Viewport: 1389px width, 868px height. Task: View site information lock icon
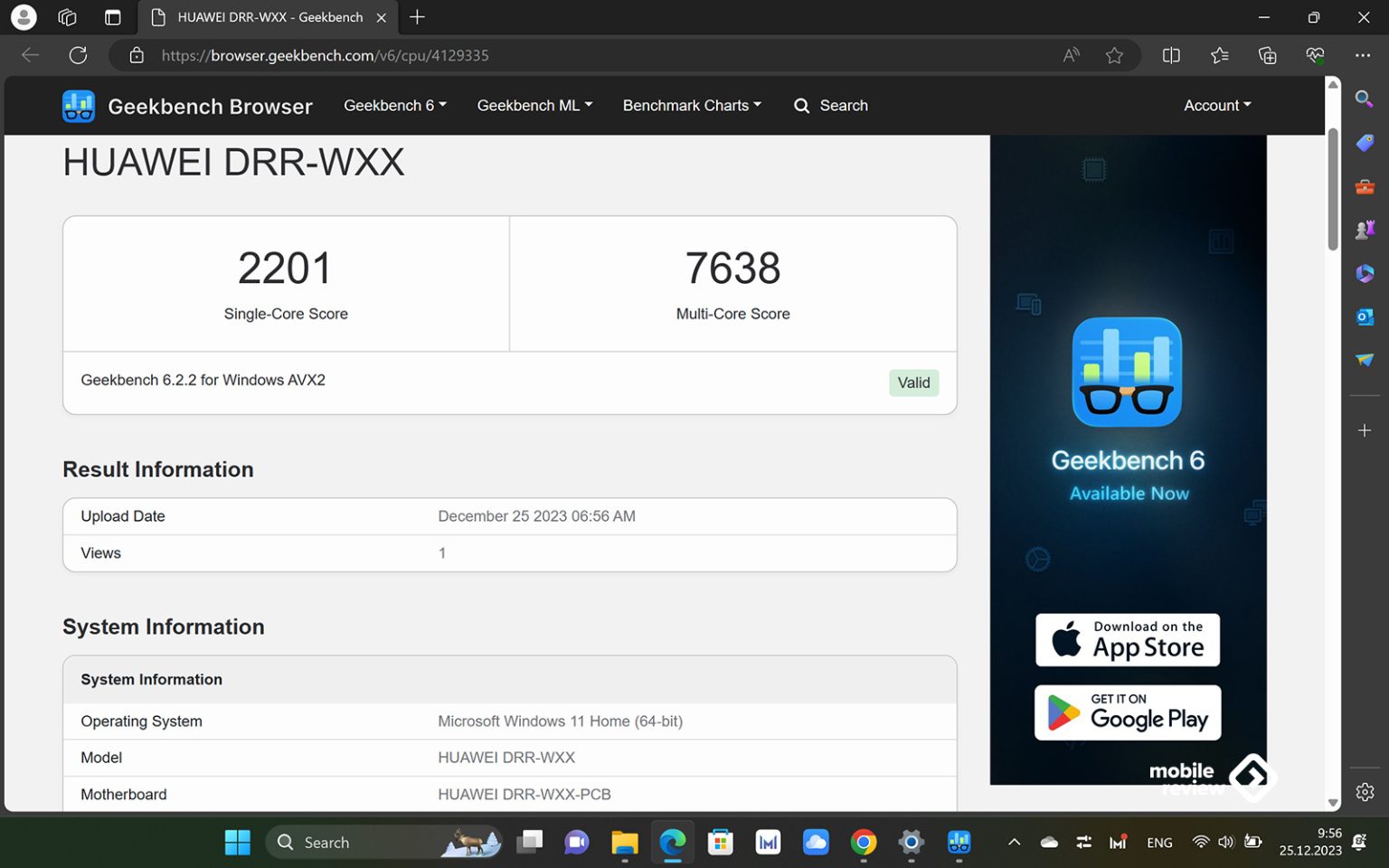[137, 55]
